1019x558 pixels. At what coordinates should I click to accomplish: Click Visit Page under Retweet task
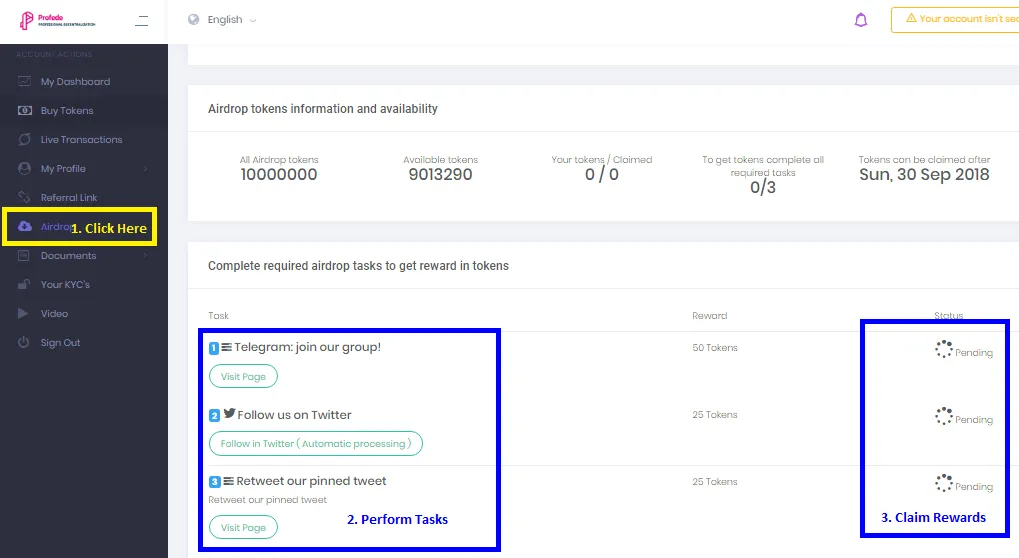[243, 527]
